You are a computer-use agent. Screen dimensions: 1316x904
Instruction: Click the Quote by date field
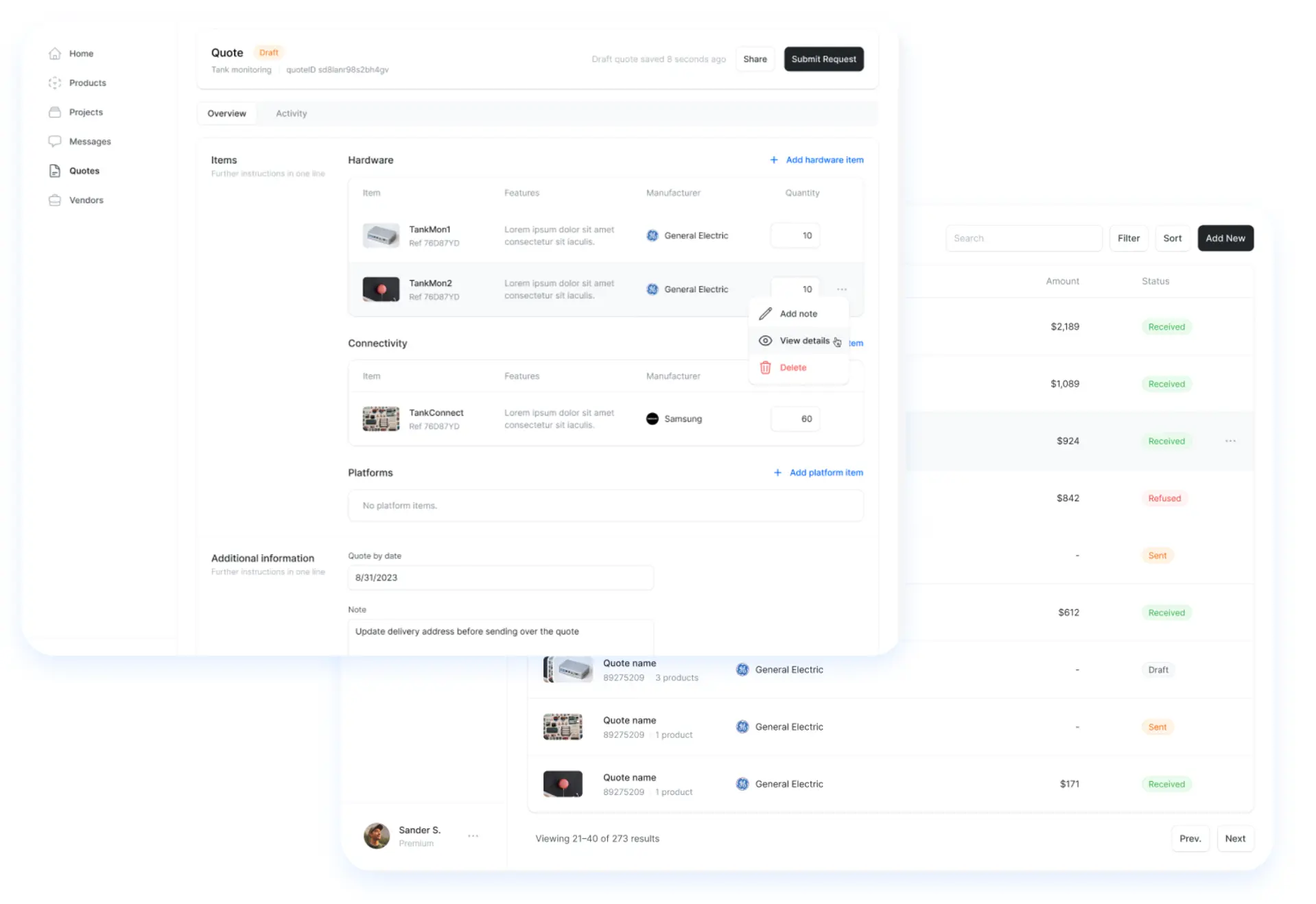pyautogui.click(x=500, y=578)
